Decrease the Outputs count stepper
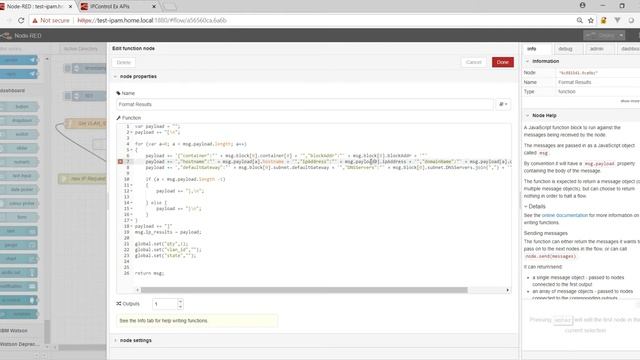The height and width of the screenshot is (360, 640). pos(180,307)
